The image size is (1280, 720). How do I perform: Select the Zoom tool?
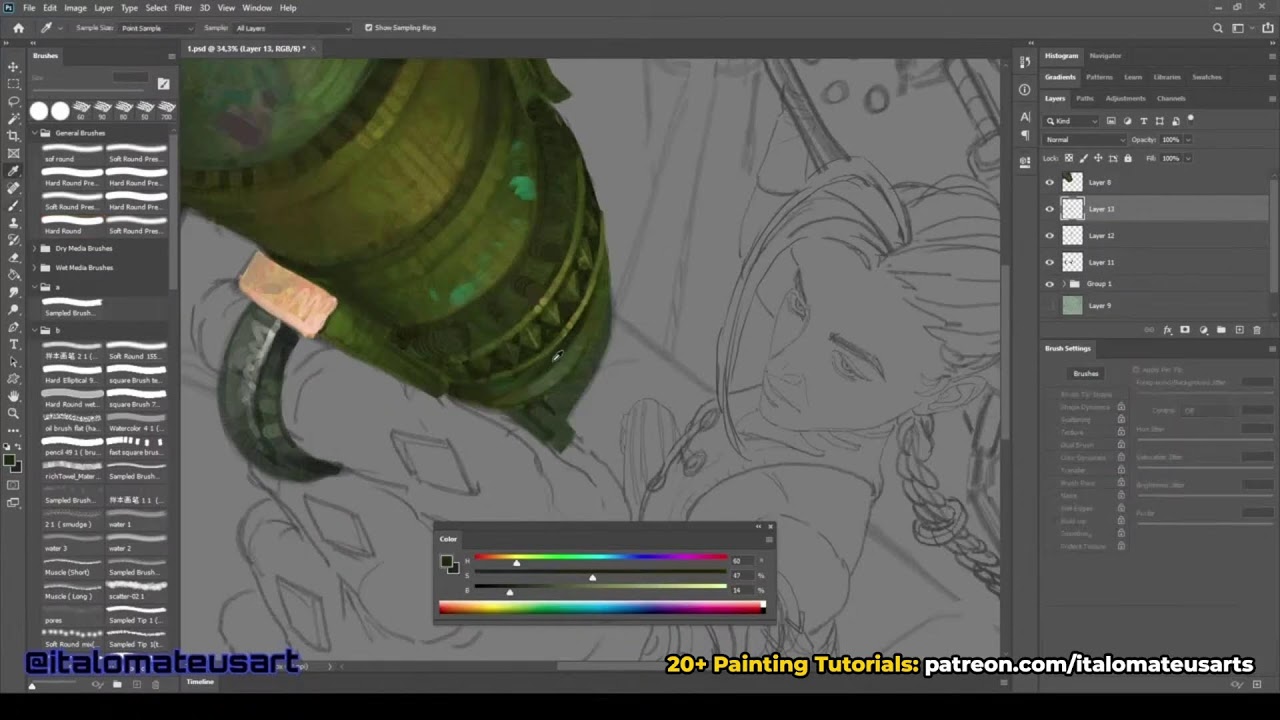[x=13, y=413]
